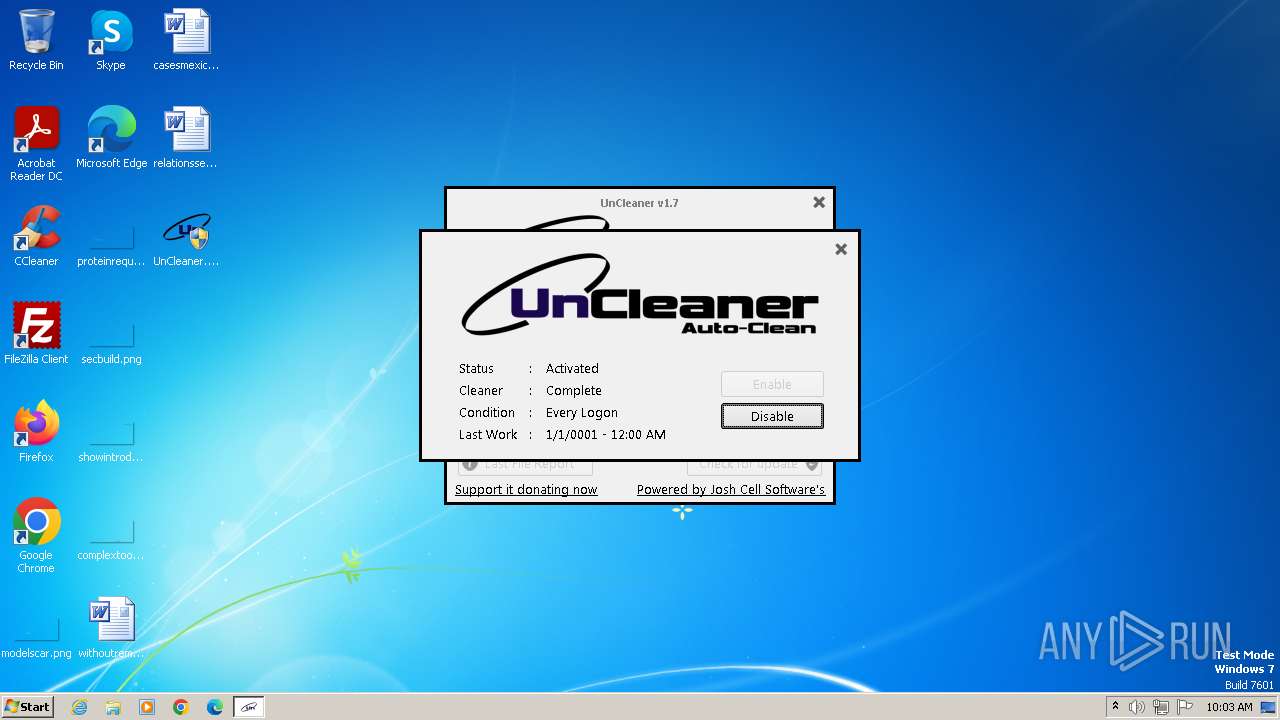This screenshot has height=720, width=1280.
Task: Open the Start menu
Action: tap(27, 706)
